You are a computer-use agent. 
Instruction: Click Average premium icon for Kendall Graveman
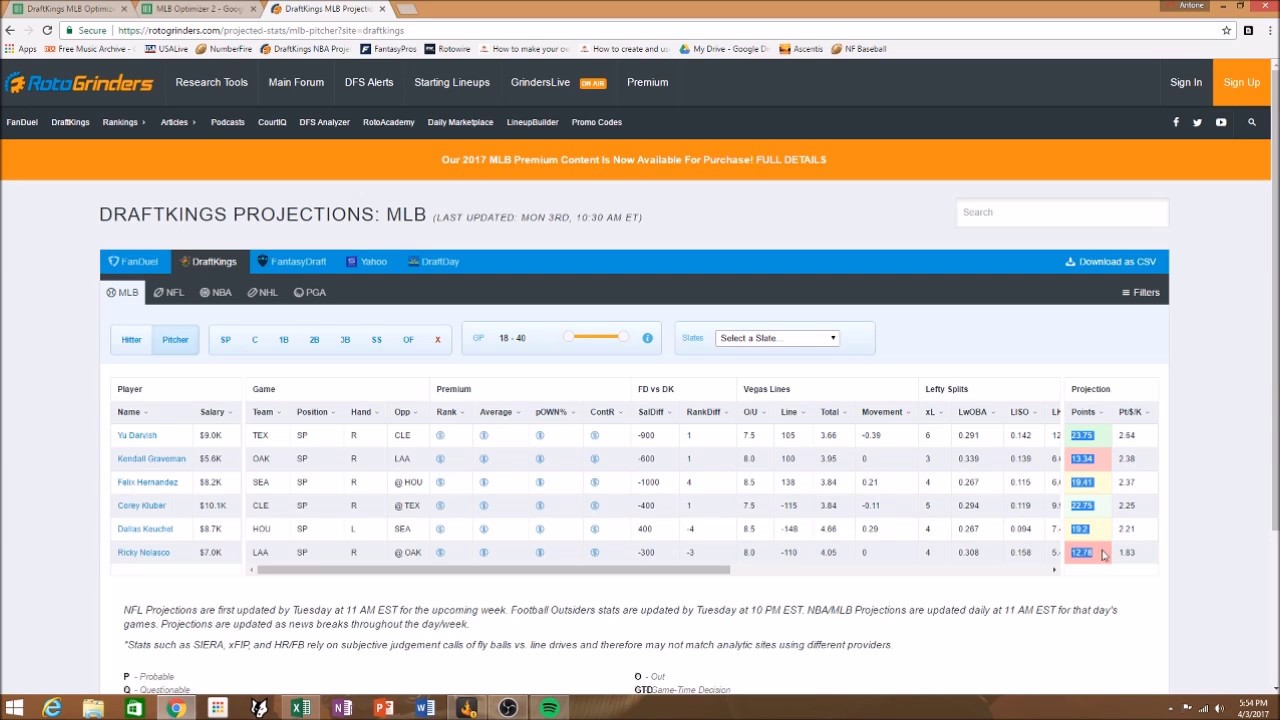[x=484, y=459]
